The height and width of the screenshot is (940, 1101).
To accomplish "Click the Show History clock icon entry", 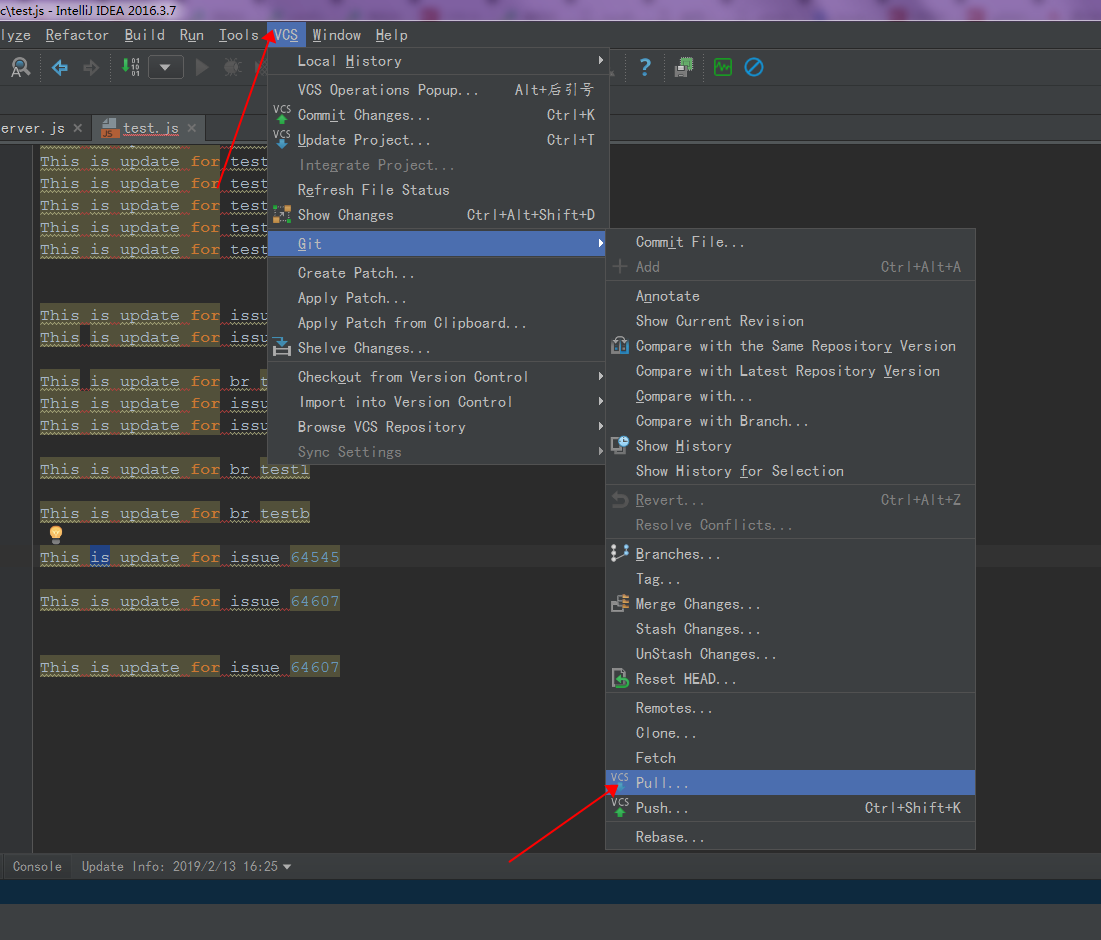I will tap(620, 445).
